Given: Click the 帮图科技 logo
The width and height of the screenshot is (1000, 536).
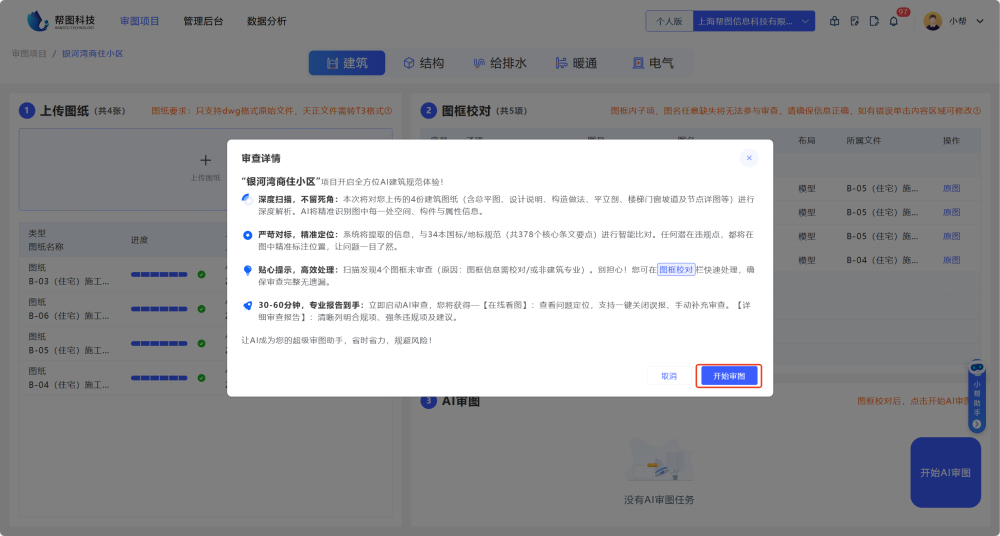Looking at the screenshot, I should click(62, 21).
